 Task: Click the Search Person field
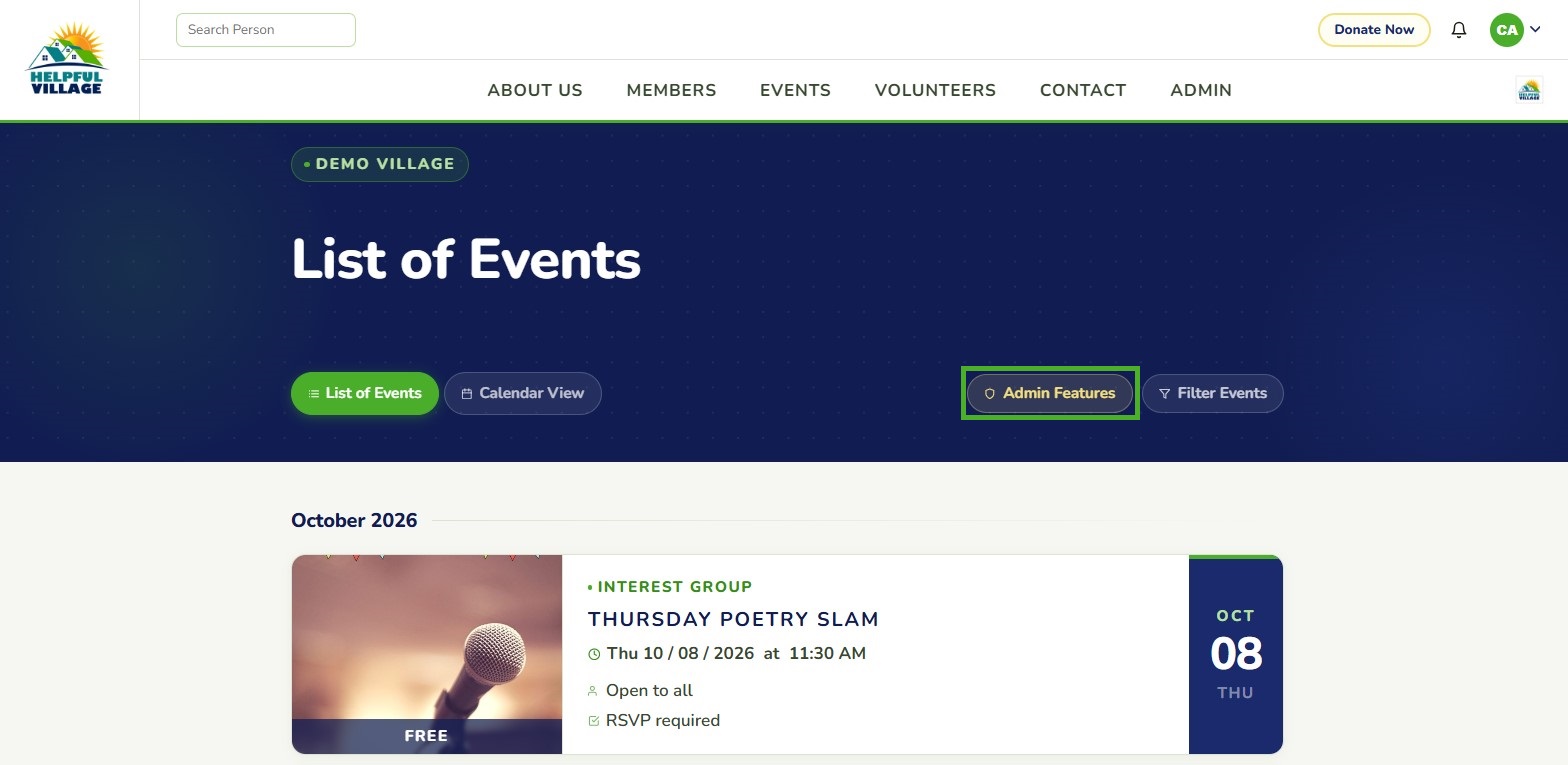click(266, 30)
